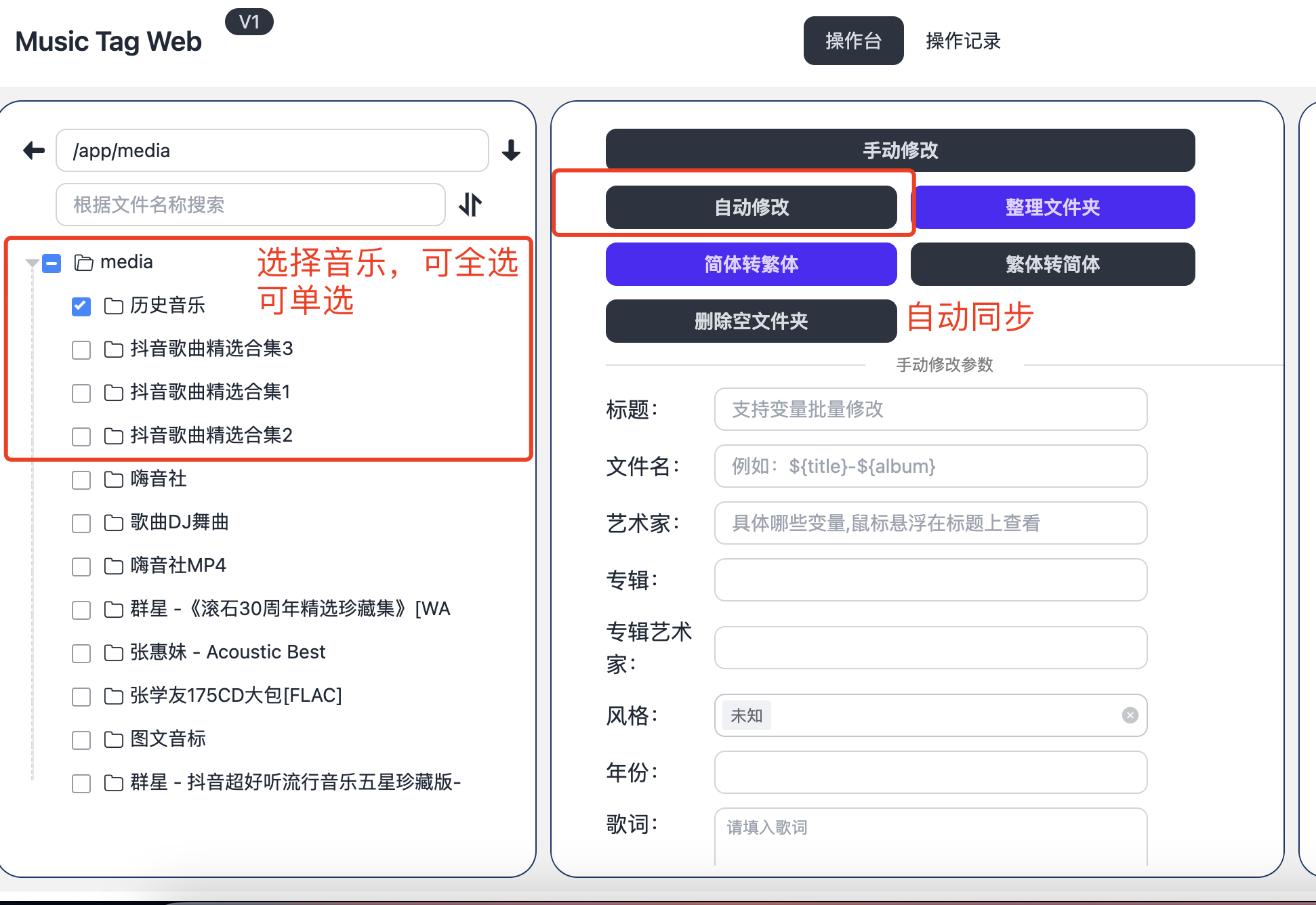Collapse the media tree with its triangle
Screen dimensions: 1316x905
(31, 263)
